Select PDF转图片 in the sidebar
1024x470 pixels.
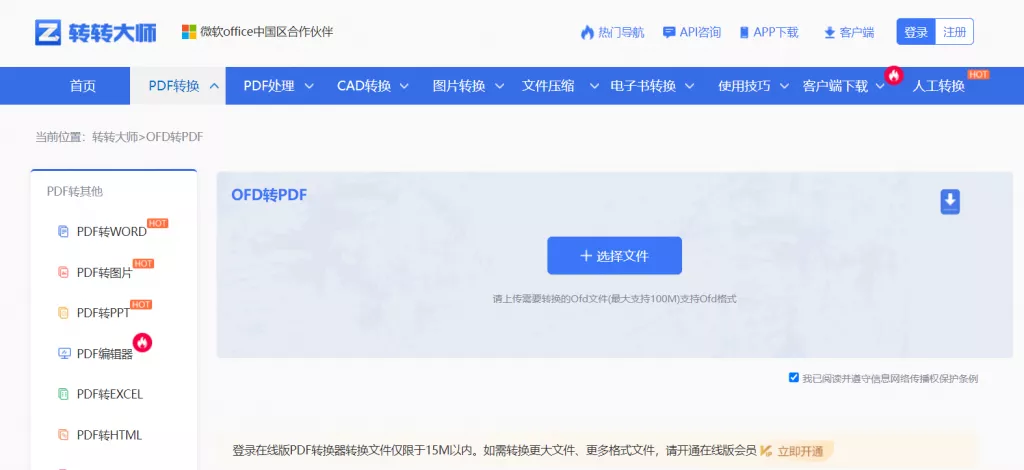coord(104,273)
